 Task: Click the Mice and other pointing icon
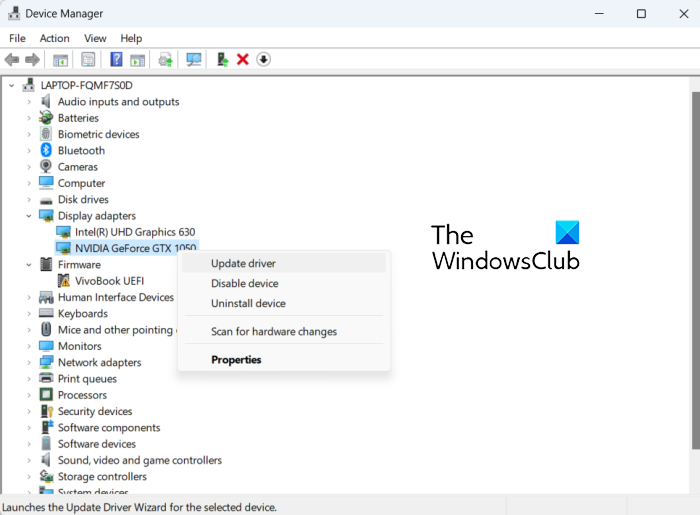coord(46,329)
